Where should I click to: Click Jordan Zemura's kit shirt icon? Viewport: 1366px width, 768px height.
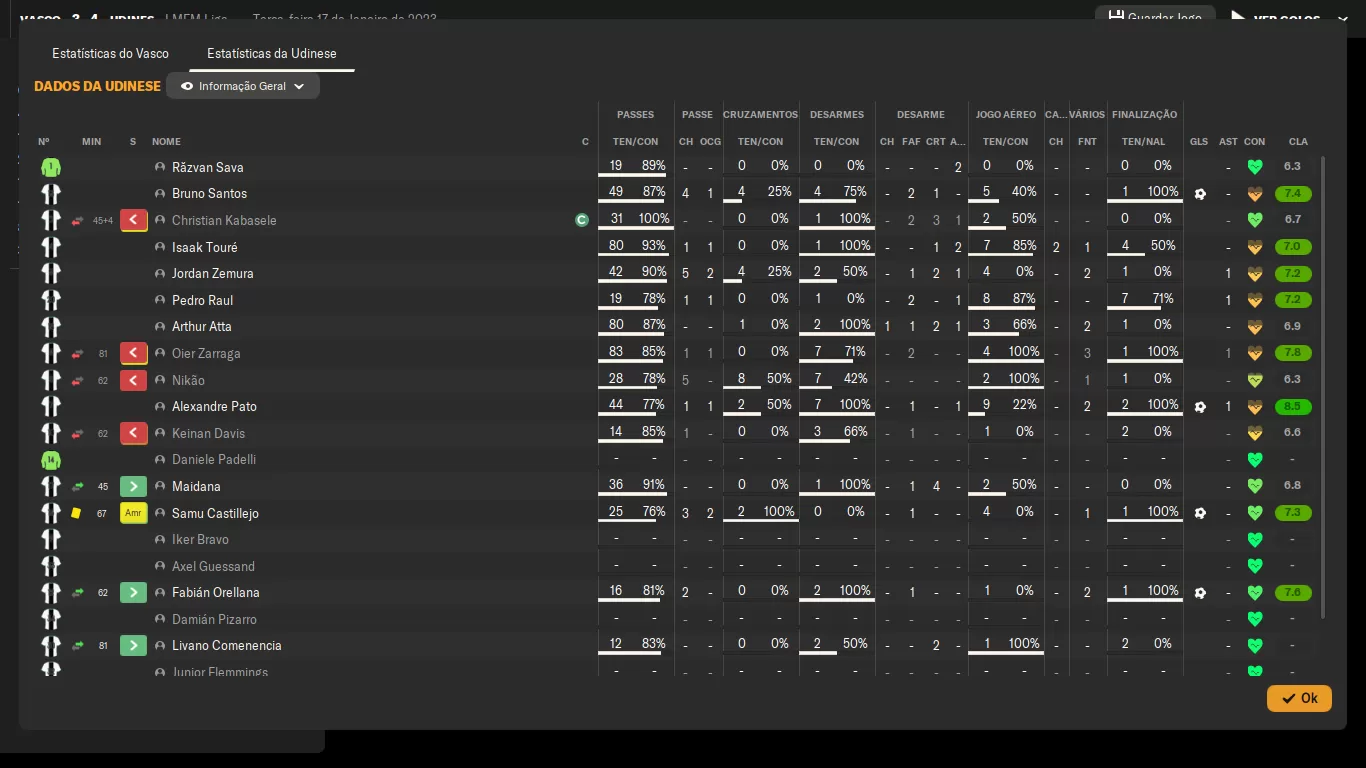point(50,273)
